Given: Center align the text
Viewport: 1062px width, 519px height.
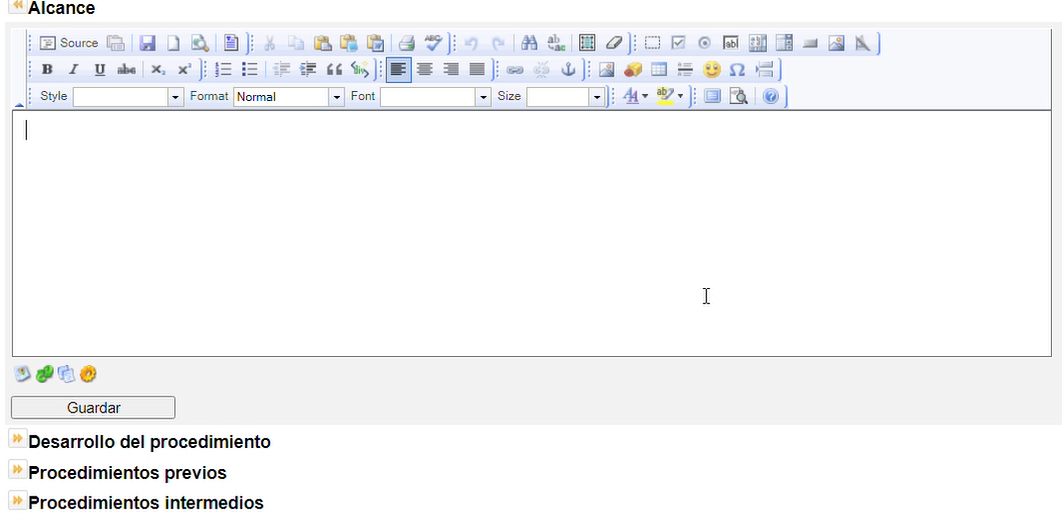Looking at the screenshot, I should (x=425, y=69).
